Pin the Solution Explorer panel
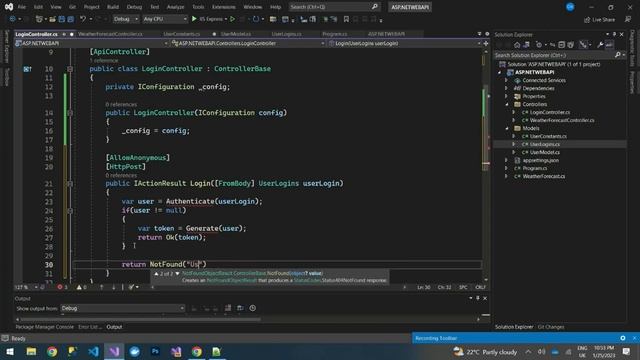The image size is (640, 360). point(614,34)
